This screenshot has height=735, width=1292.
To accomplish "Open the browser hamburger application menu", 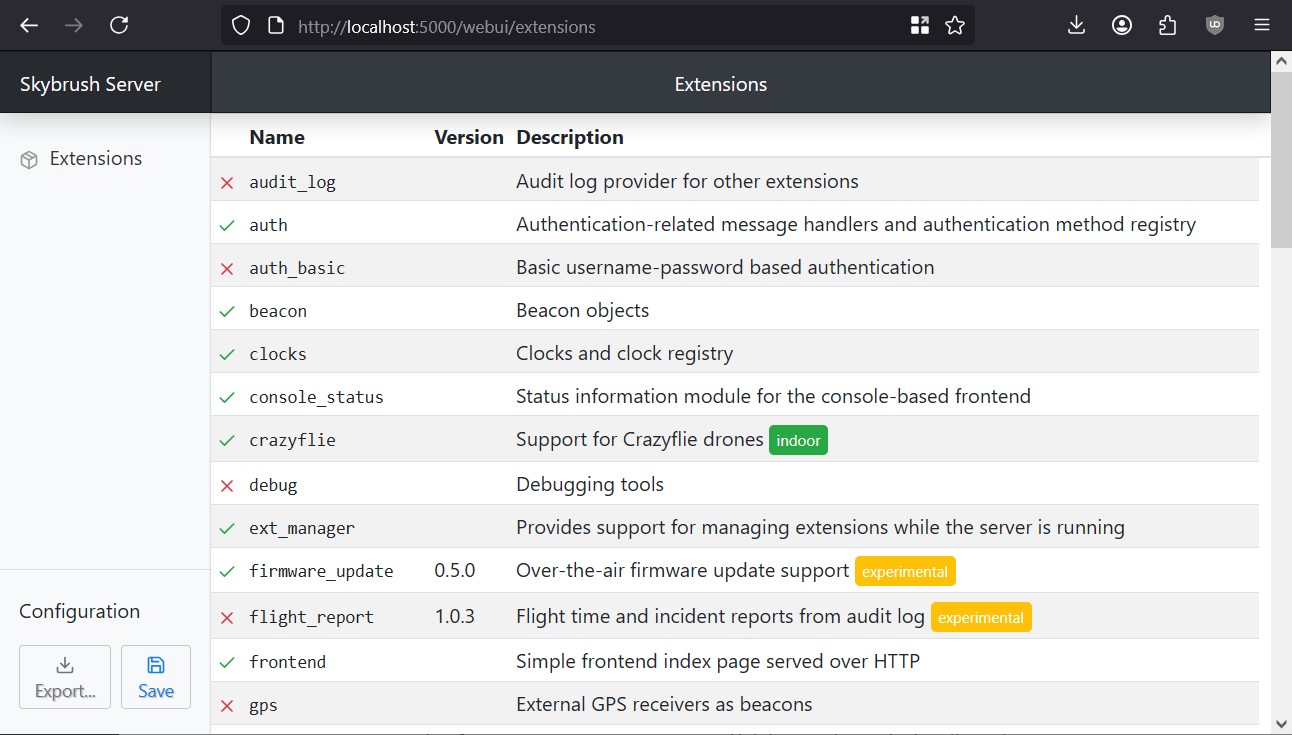I will (x=1262, y=26).
